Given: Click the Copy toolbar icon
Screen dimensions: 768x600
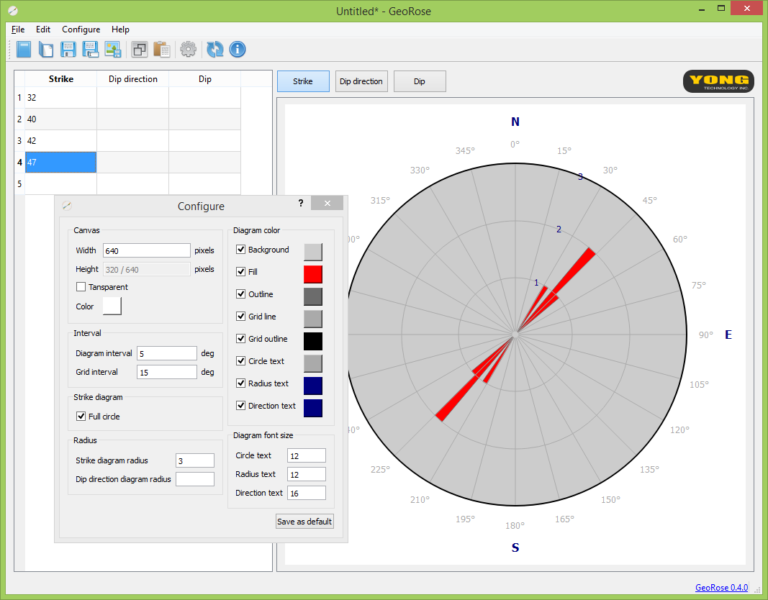Looking at the screenshot, I should tap(140, 49).
